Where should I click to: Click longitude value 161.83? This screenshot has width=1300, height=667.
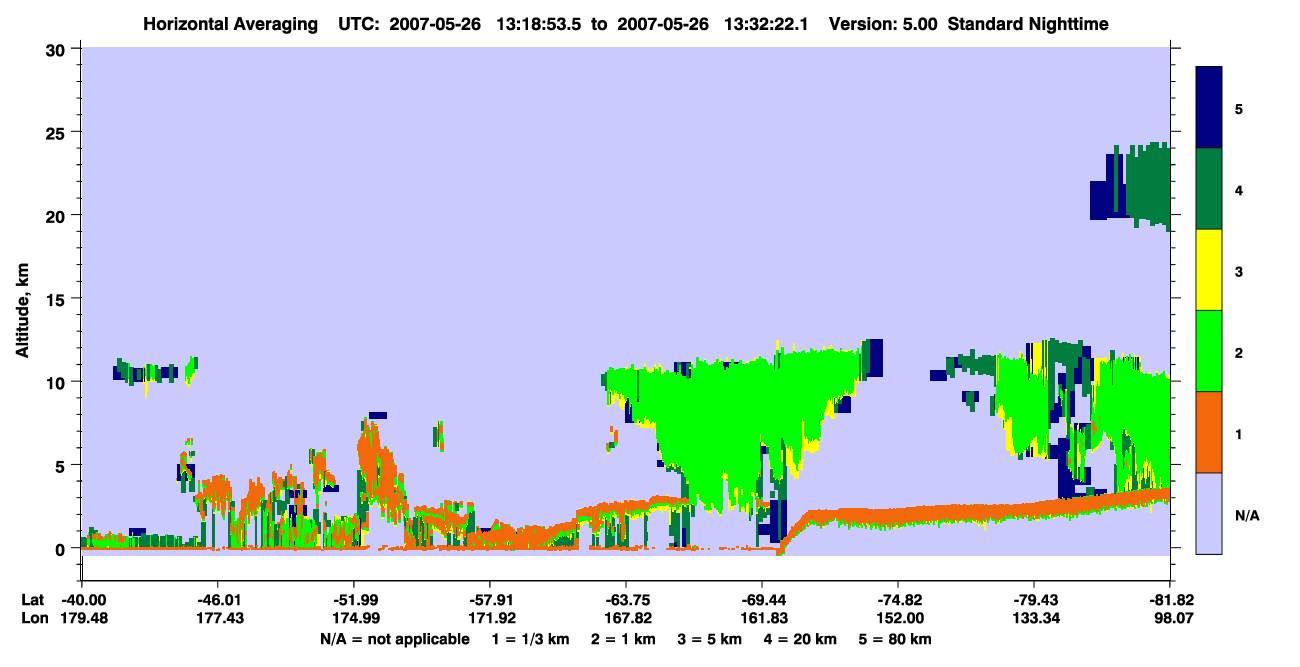point(762,619)
